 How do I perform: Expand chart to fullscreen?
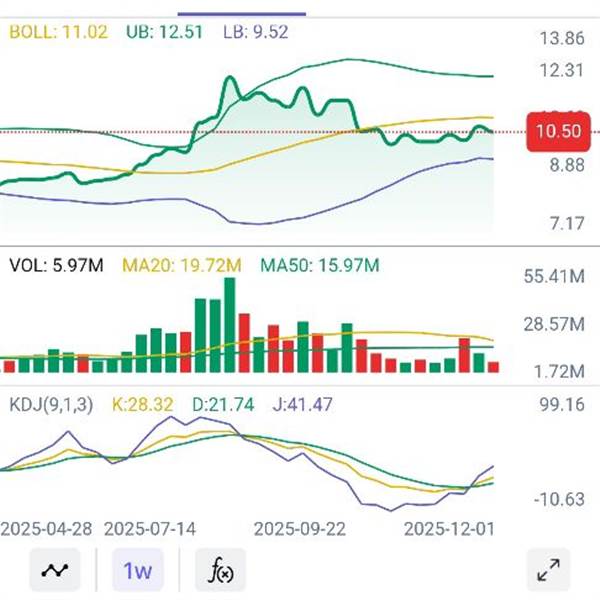547,571
